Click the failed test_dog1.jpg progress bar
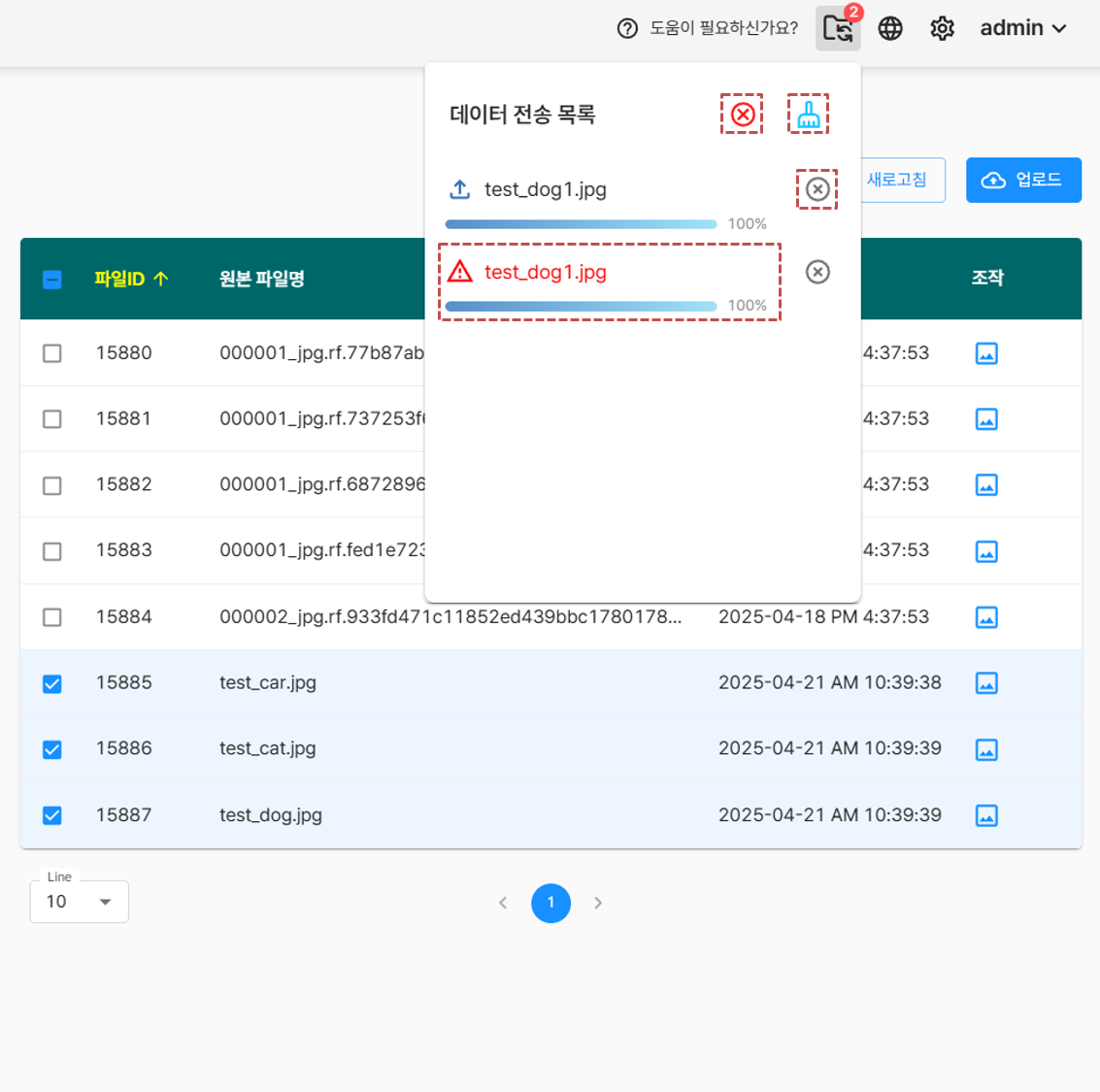The height and width of the screenshot is (1092, 1100). (x=581, y=307)
